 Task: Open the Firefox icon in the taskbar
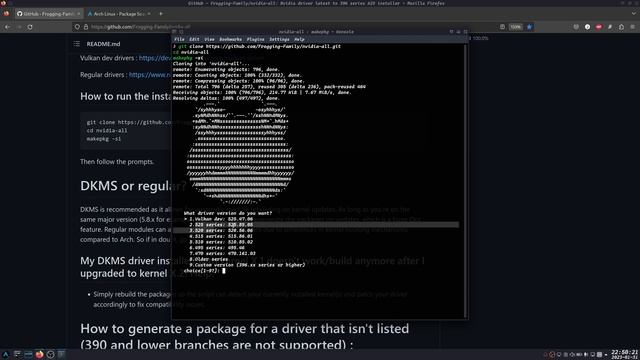coord(39,354)
